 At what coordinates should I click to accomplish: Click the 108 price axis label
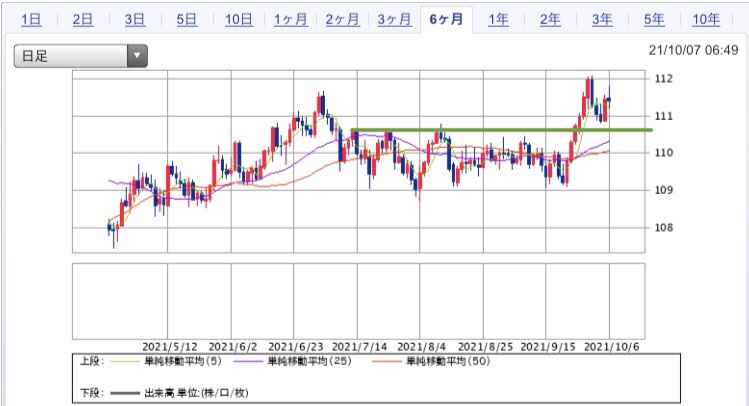663,228
